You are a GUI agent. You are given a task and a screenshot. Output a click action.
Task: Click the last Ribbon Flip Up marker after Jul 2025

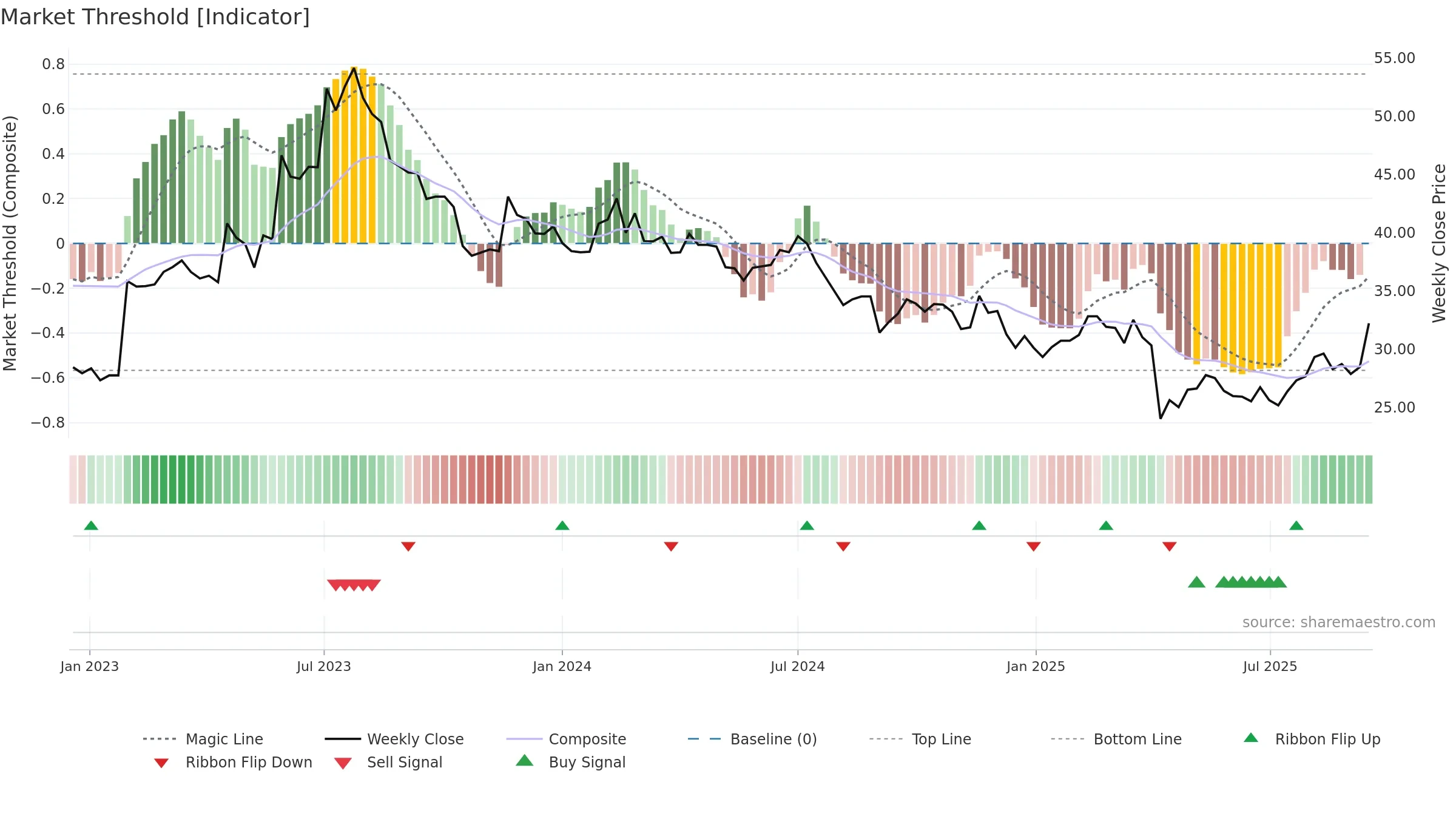[x=1296, y=525]
